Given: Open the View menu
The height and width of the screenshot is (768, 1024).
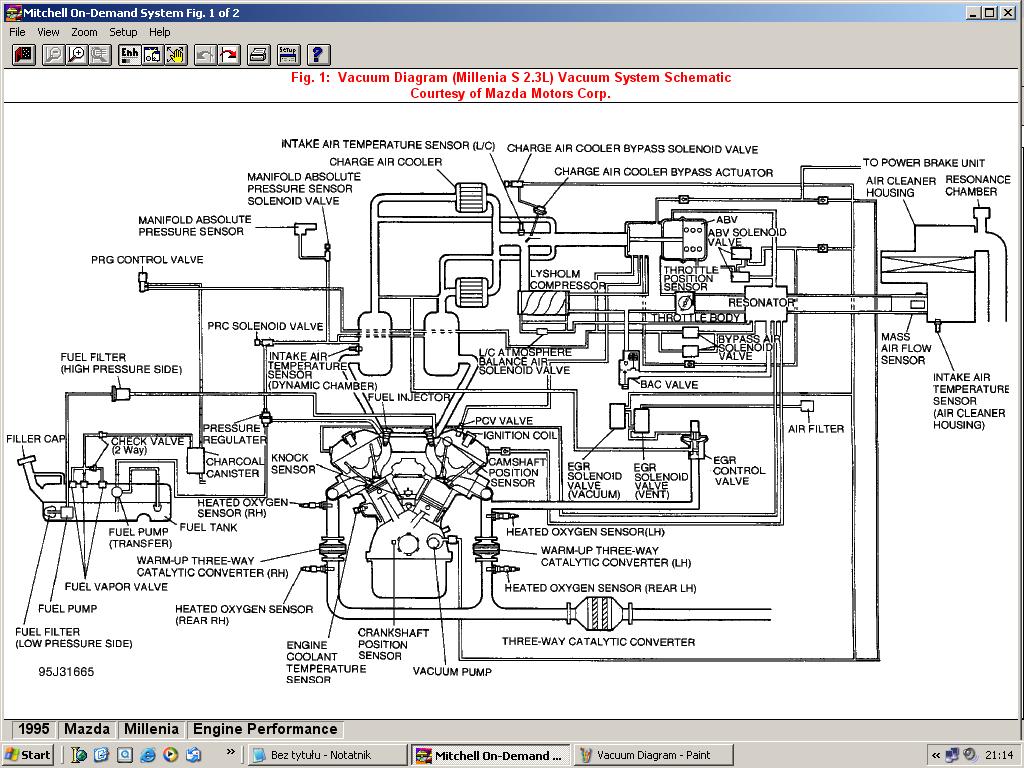Looking at the screenshot, I should pyautogui.click(x=48, y=32).
